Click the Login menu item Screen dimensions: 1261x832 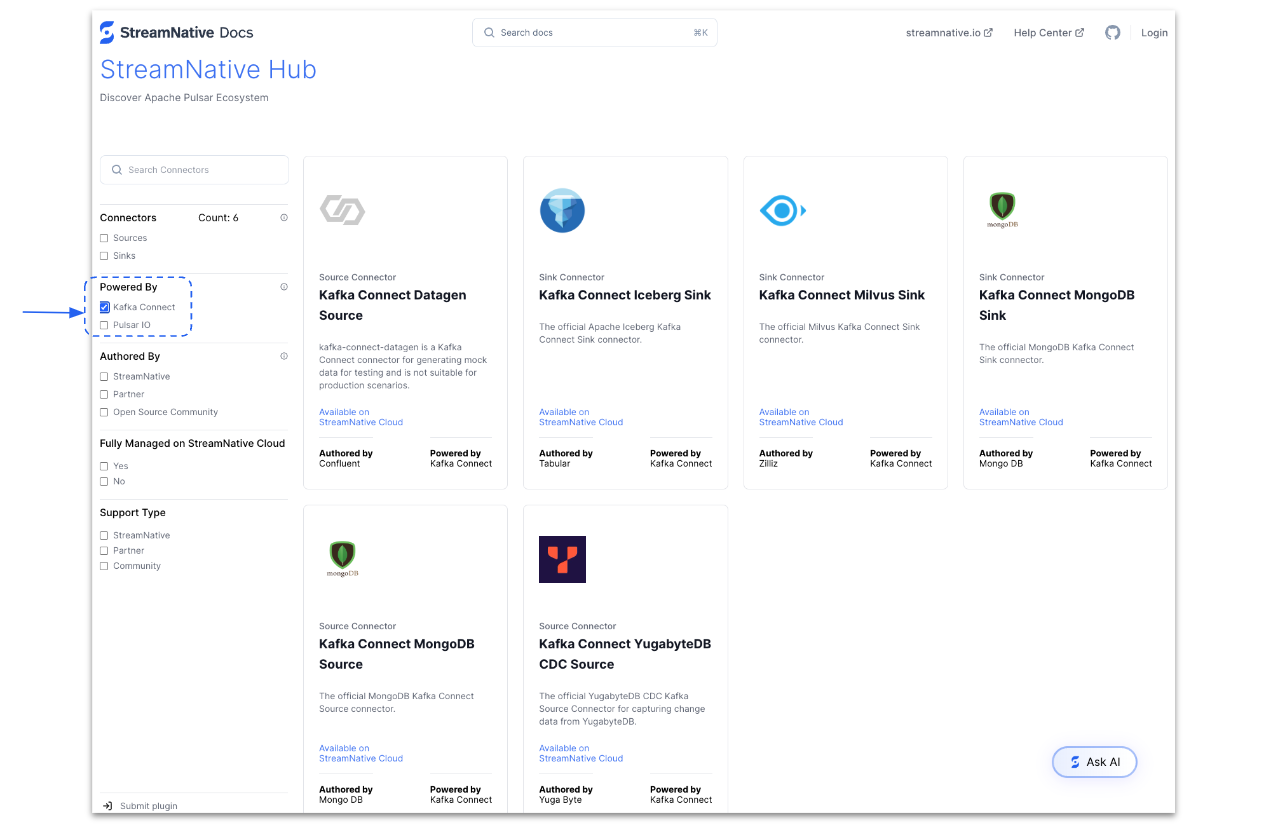tap(1154, 33)
